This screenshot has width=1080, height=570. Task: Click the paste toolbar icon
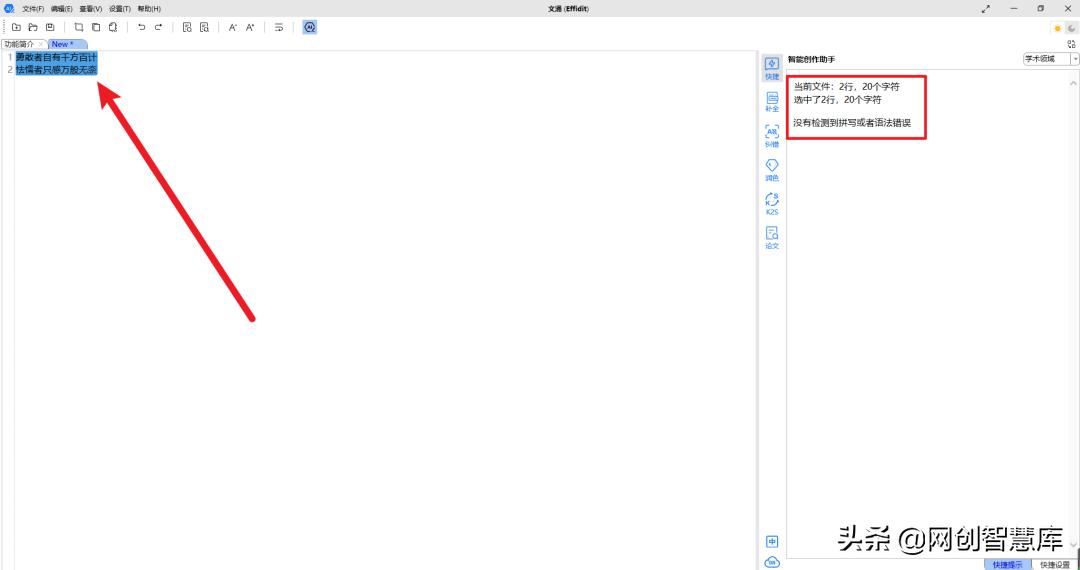pos(112,28)
